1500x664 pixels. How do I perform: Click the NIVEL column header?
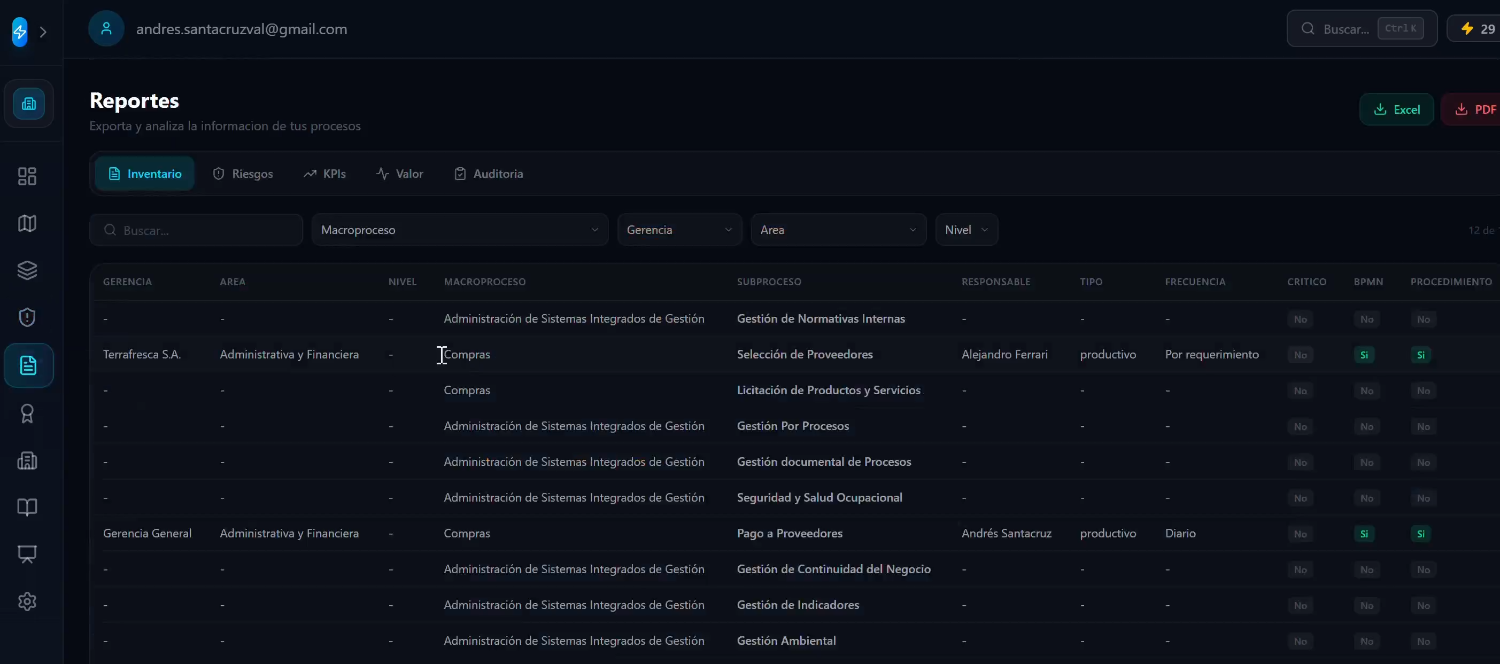(403, 282)
